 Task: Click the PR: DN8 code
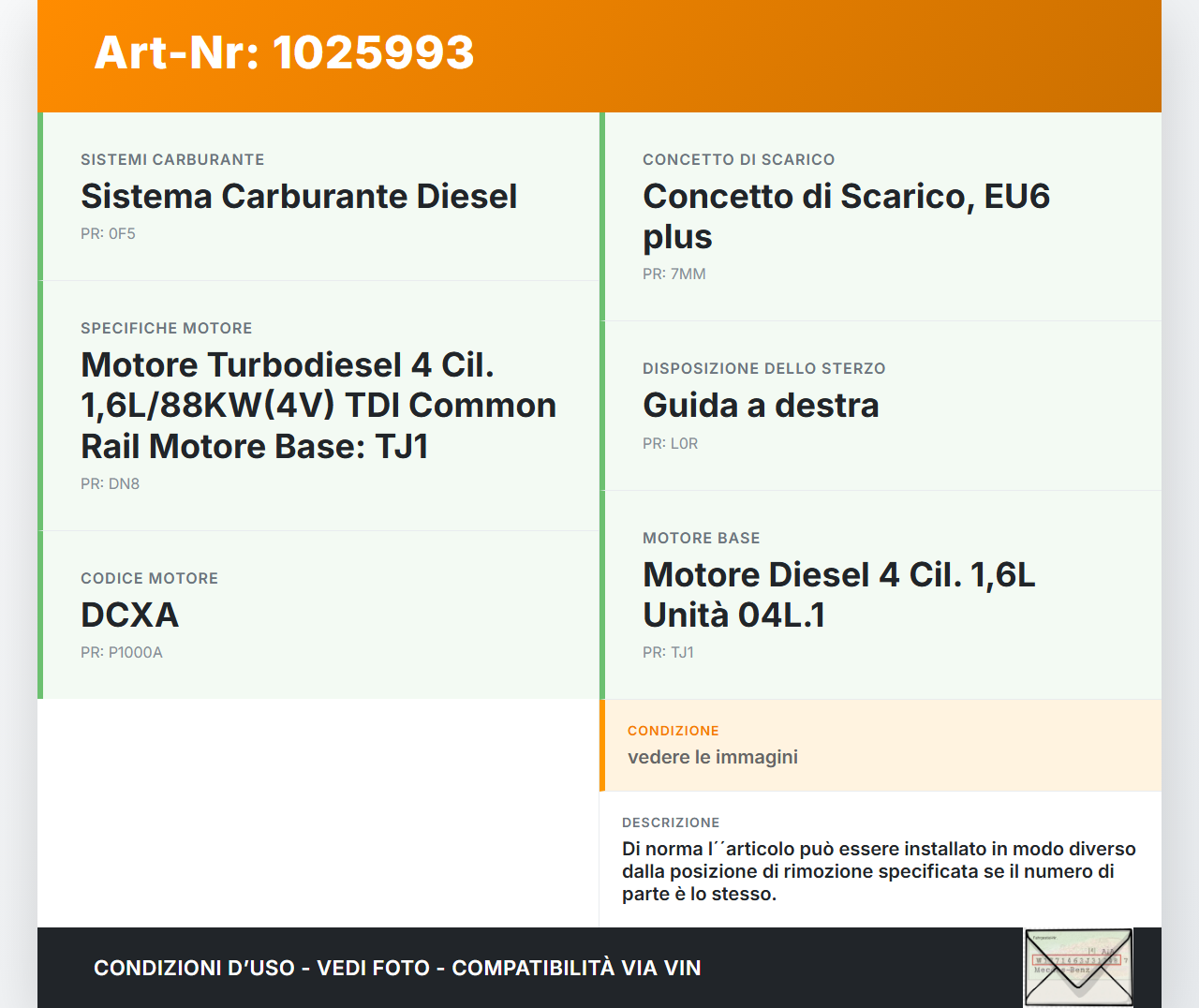coord(110,484)
